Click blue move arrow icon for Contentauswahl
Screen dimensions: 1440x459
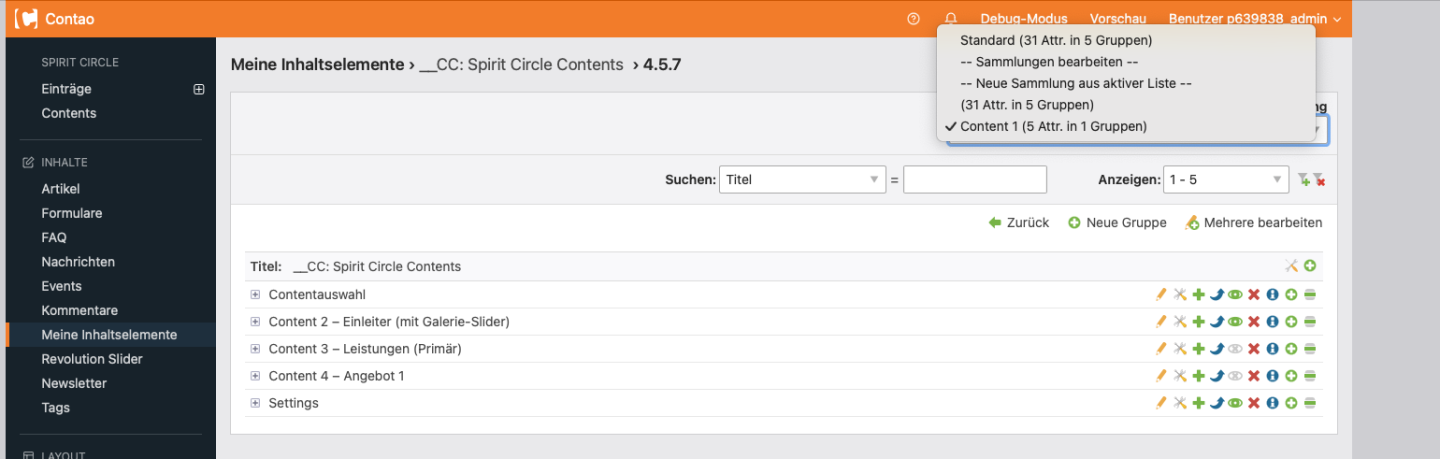1216,295
